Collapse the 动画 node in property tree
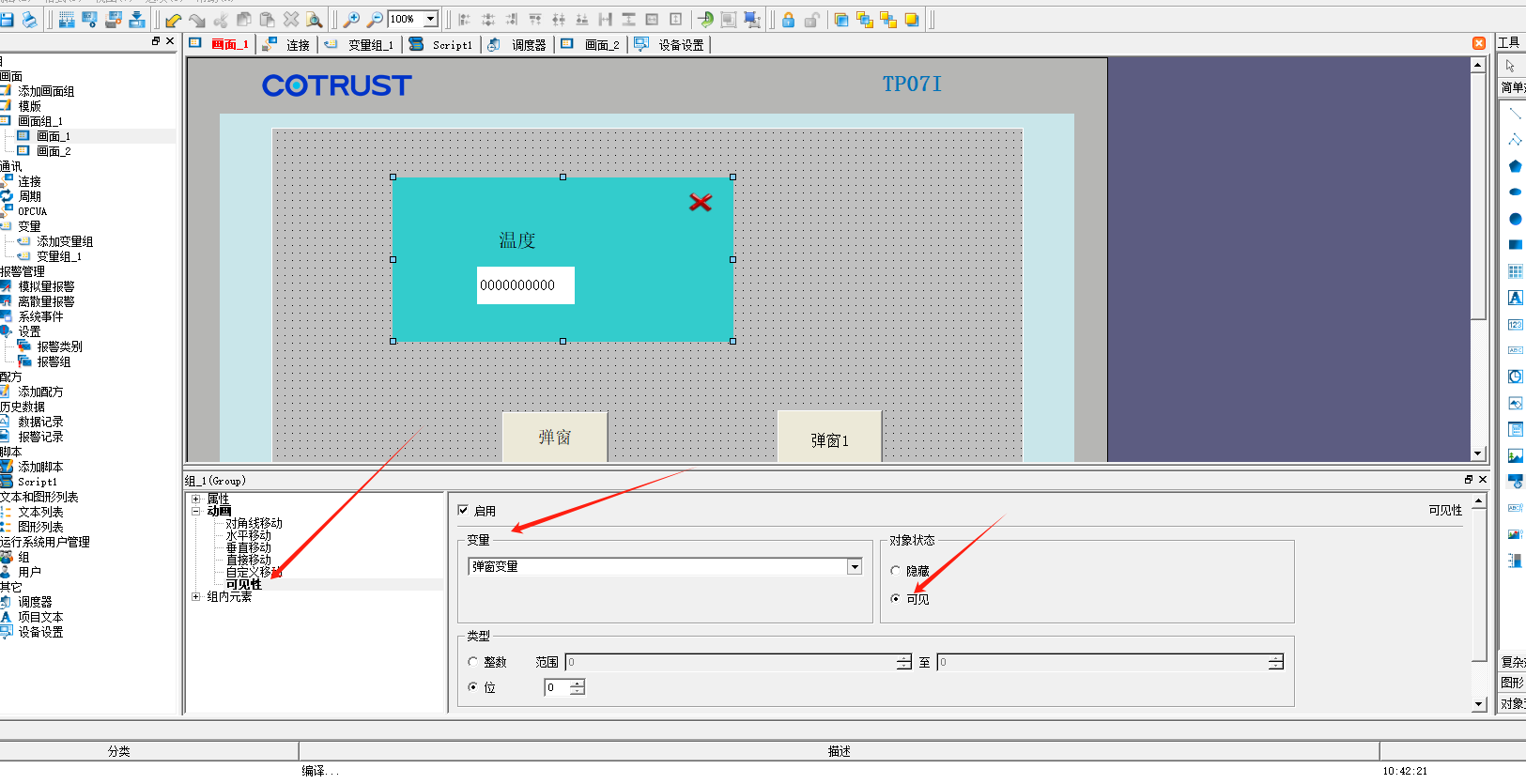The width and height of the screenshot is (1526, 784). (195, 511)
